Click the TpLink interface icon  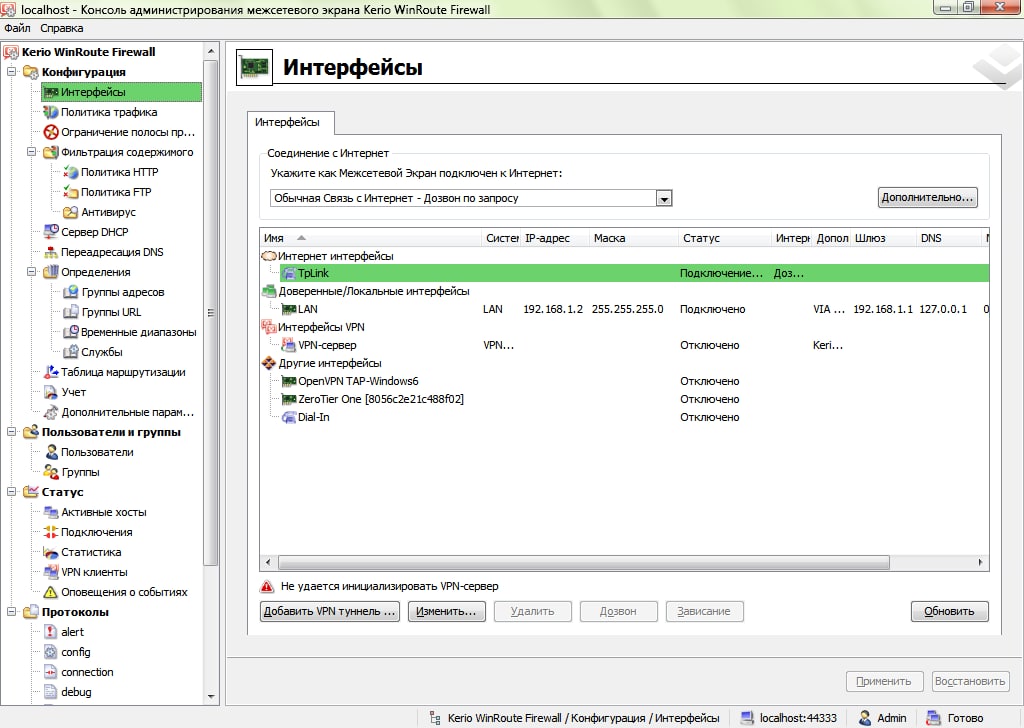coord(289,274)
